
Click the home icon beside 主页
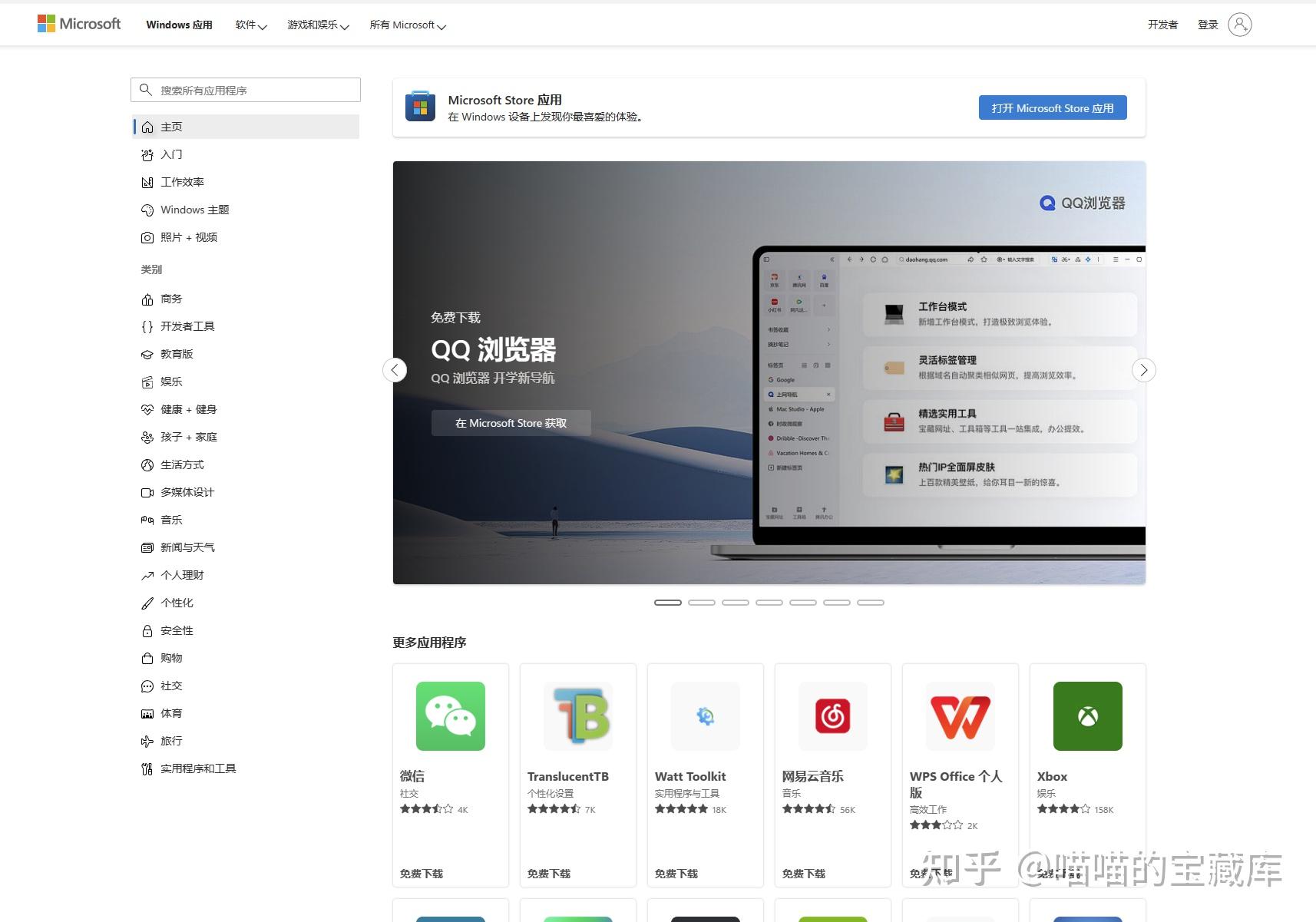pos(147,127)
